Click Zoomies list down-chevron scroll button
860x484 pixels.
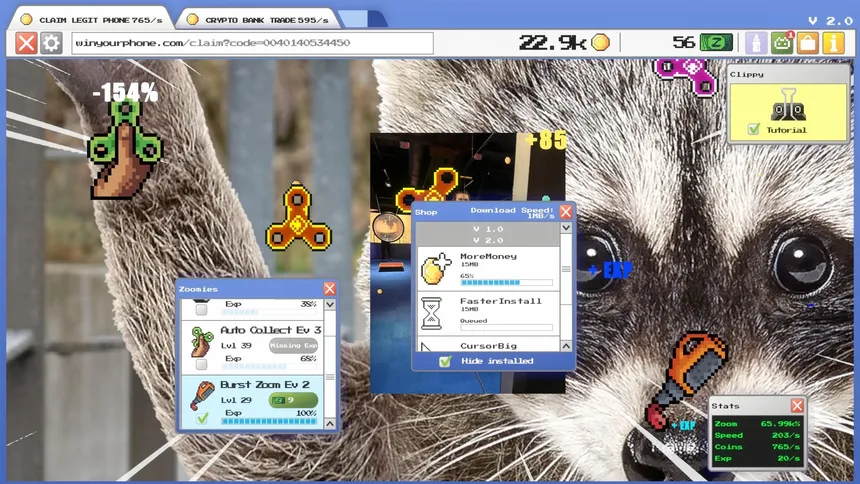click(x=330, y=305)
